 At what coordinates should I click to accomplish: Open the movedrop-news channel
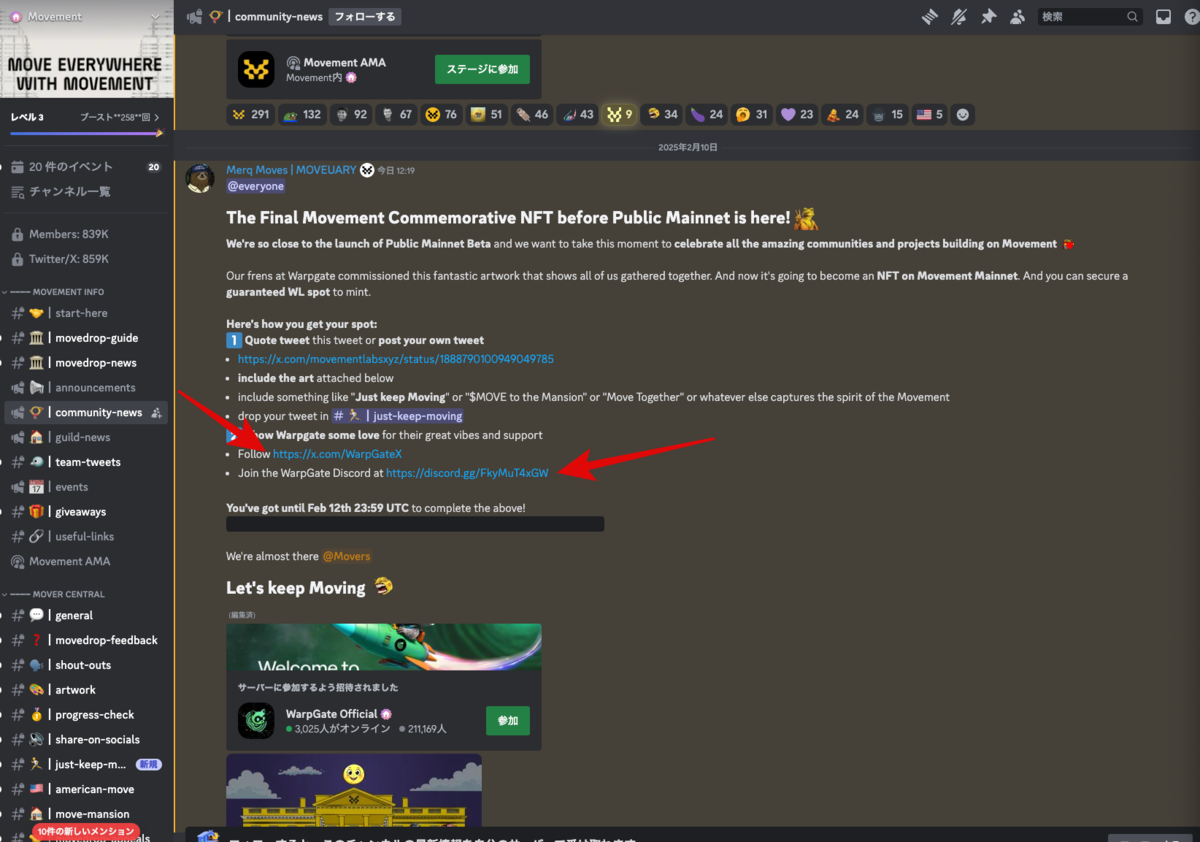[x=85, y=363]
